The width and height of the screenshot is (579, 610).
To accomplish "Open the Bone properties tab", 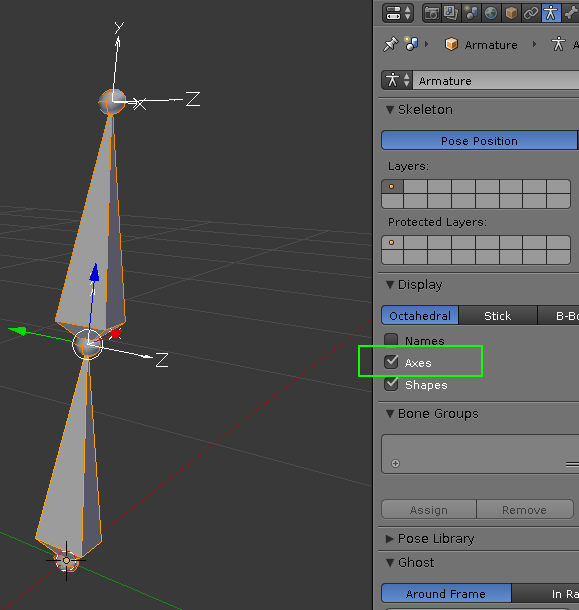I will point(570,13).
